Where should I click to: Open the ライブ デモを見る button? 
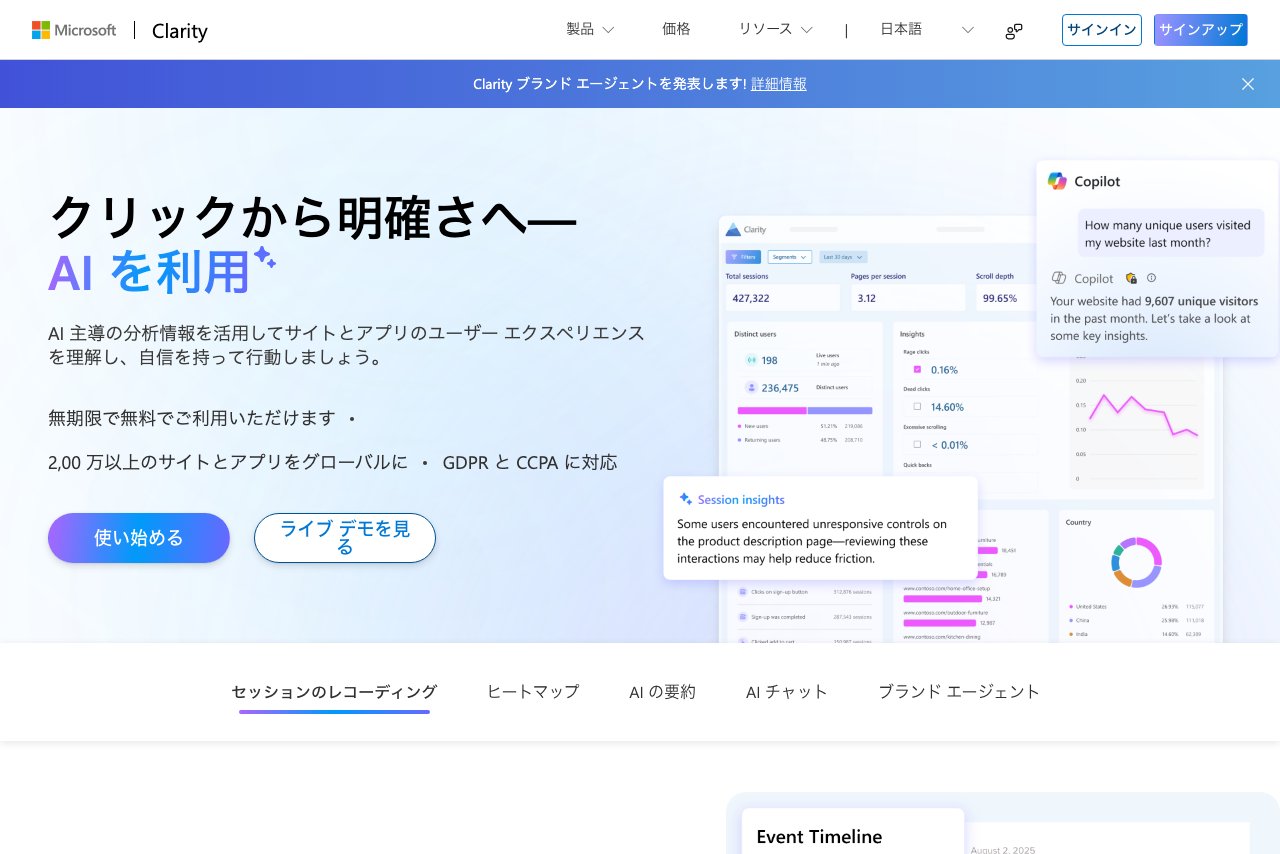point(345,538)
